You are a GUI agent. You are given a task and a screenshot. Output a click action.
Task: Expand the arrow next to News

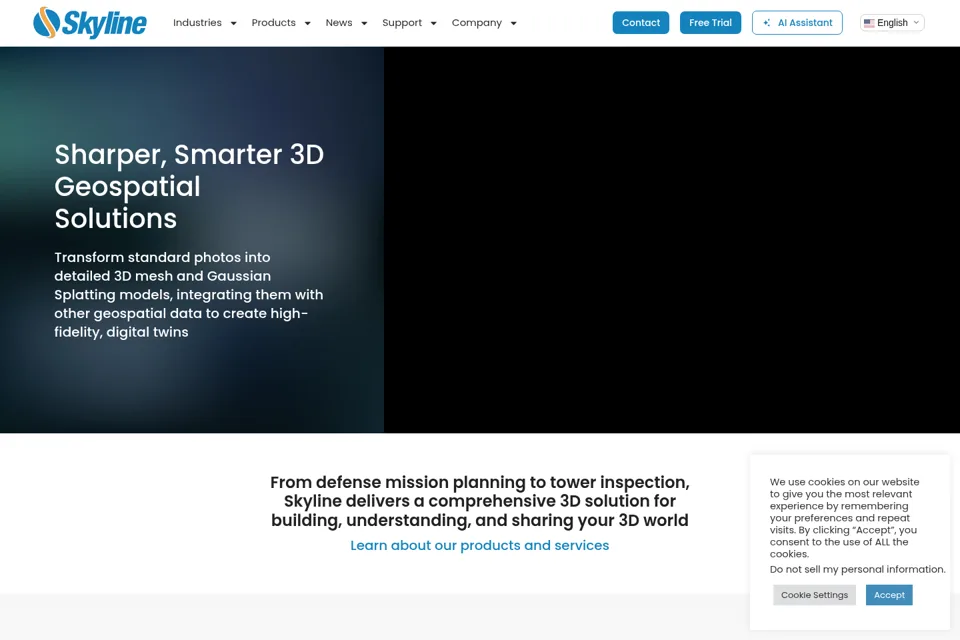pyautogui.click(x=364, y=23)
